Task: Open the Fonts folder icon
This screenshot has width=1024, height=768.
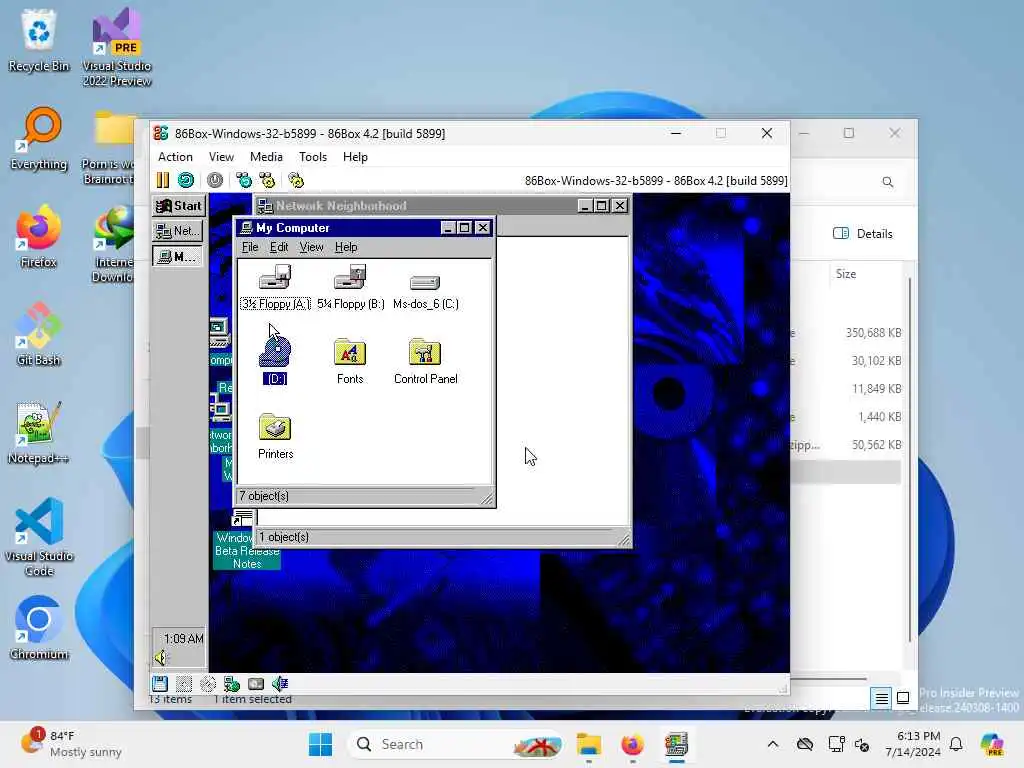Action: (350, 361)
